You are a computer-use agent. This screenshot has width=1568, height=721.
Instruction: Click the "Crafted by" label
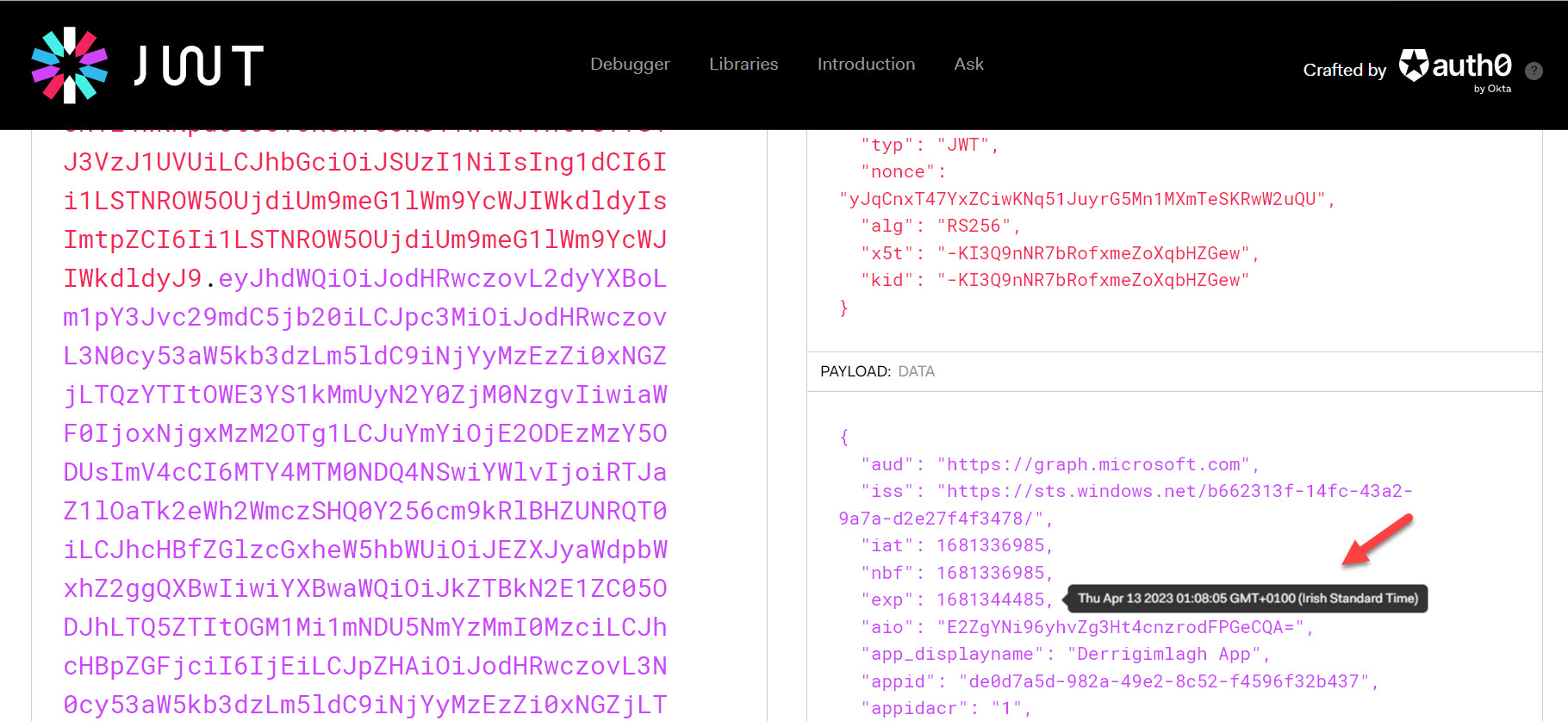pyautogui.click(x=1344, y=70)
